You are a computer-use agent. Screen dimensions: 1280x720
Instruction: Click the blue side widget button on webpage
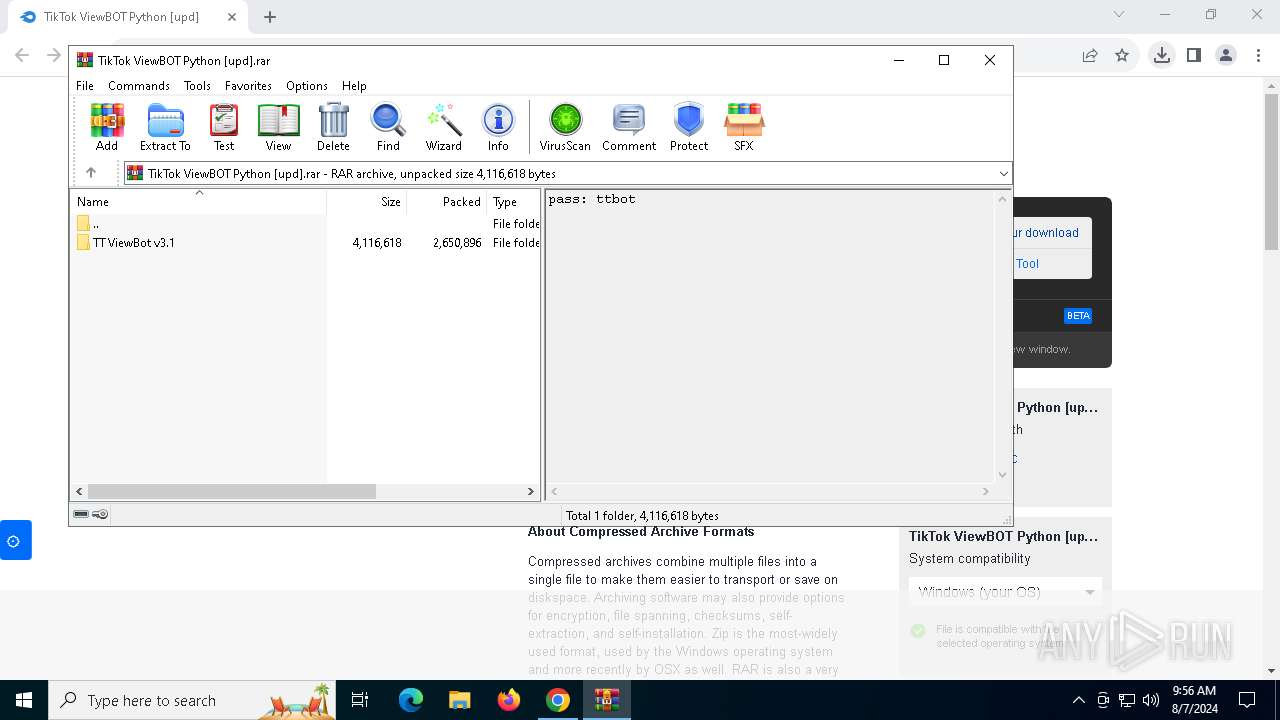pos(14,540)
